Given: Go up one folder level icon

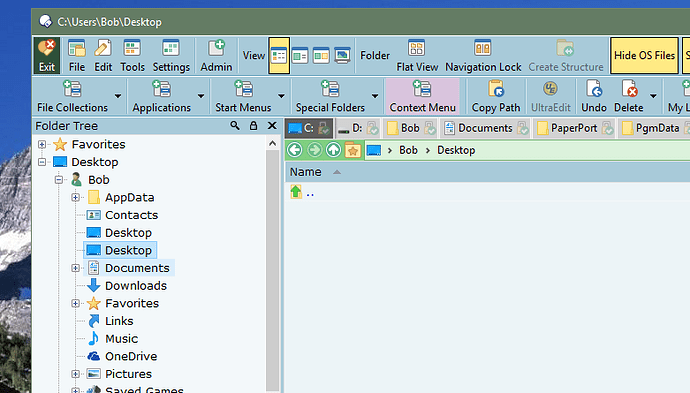Looking at the screenshot, I should 333,150.
